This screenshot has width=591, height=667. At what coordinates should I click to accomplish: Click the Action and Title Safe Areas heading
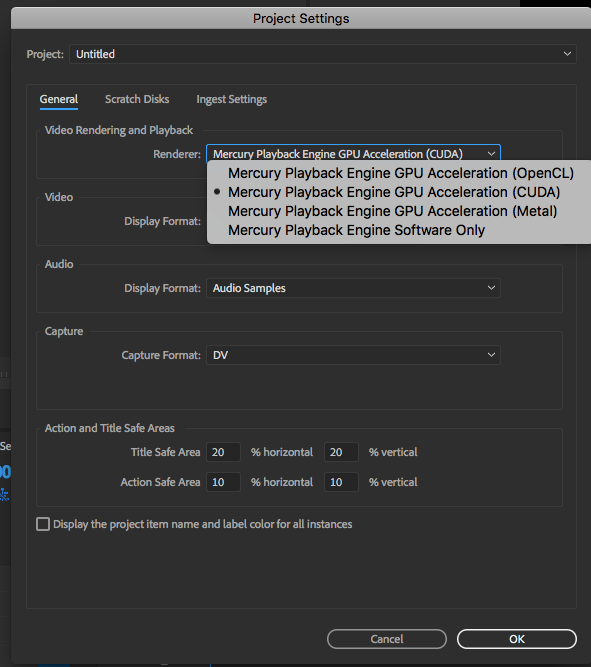click(x=110, y=428)
